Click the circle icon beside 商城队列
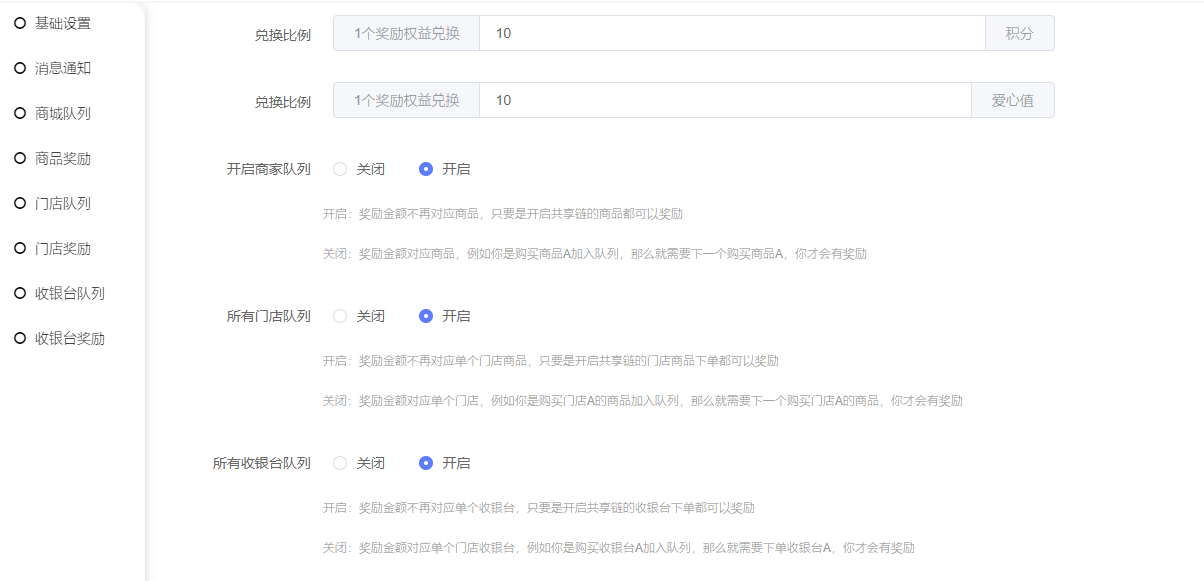The image size is (1204, 581). [20, 113]
